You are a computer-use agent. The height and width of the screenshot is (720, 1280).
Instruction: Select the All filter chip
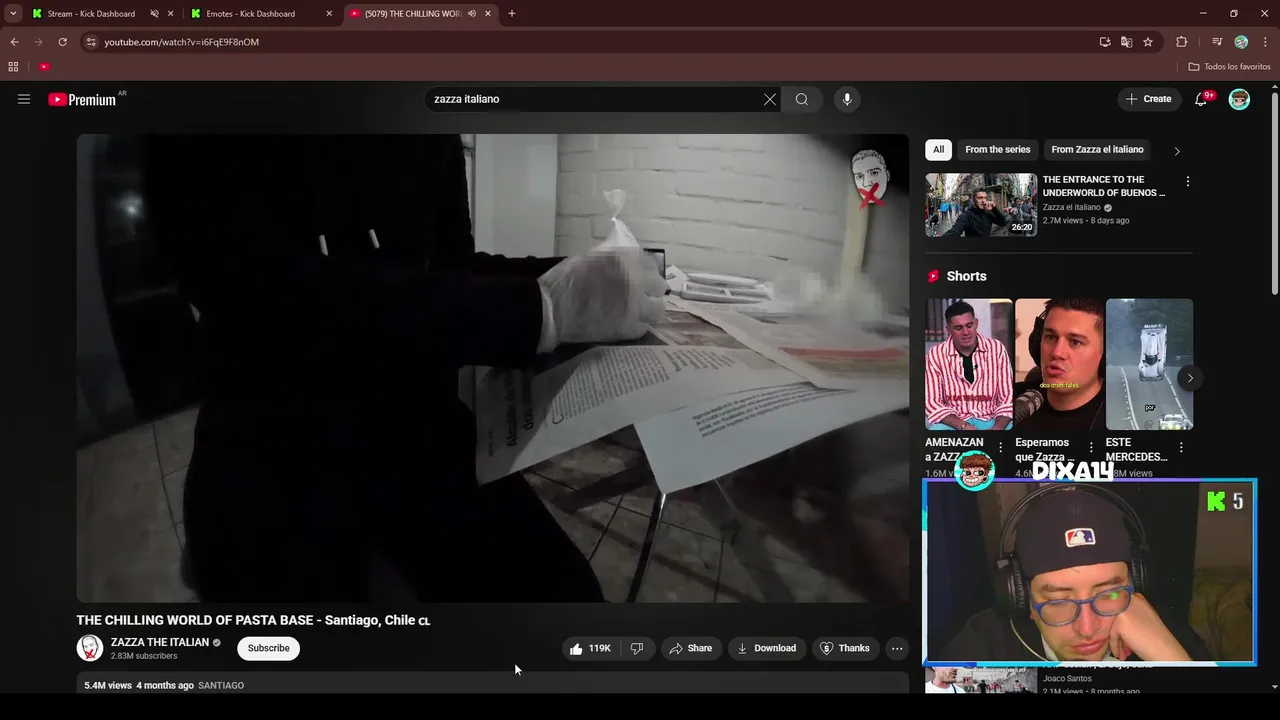938,150
